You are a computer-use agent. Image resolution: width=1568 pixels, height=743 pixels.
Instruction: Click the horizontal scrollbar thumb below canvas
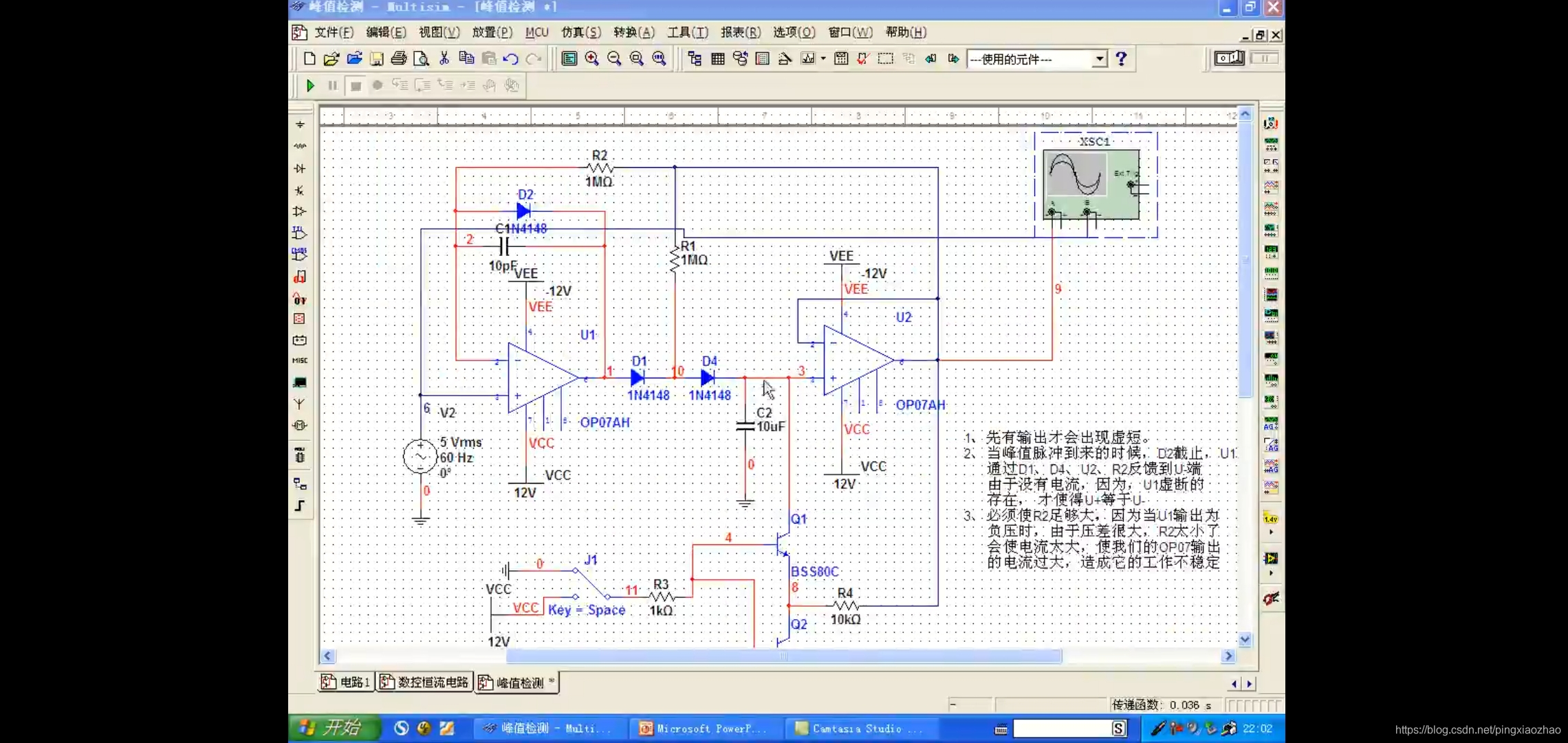tap(783, 656)
